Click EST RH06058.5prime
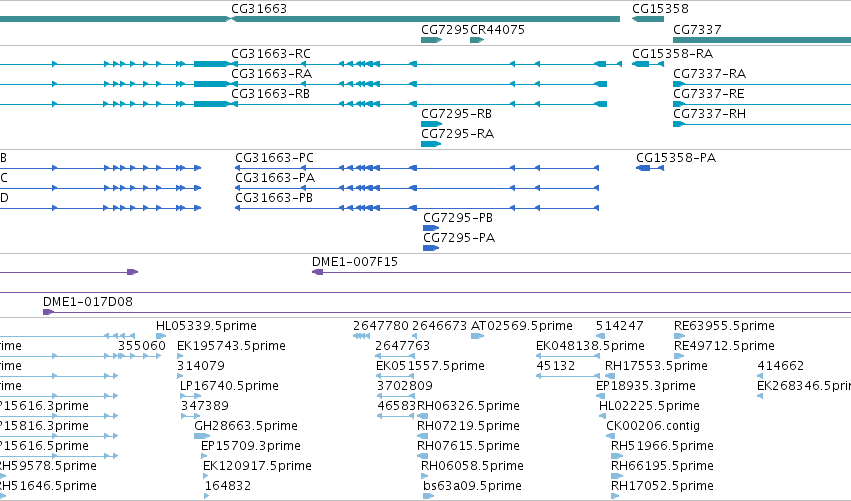This screenshot has height=501, width=851. tap(472, 466)
